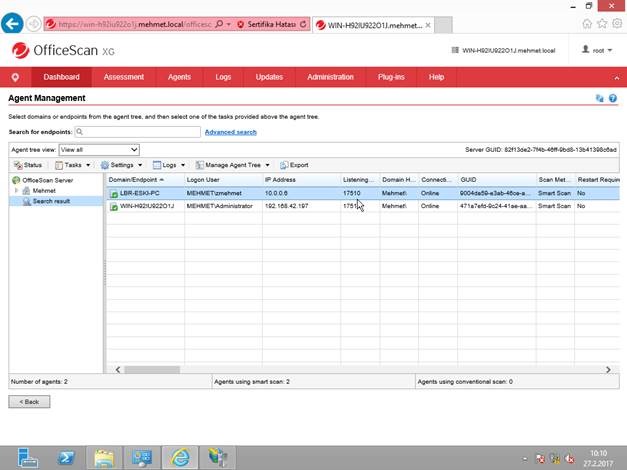Open the Tasks toolbar dropdown
Image resolution: width=627 pixels, height=470 pixels.
pyautogui.click(x=72, y=165)
